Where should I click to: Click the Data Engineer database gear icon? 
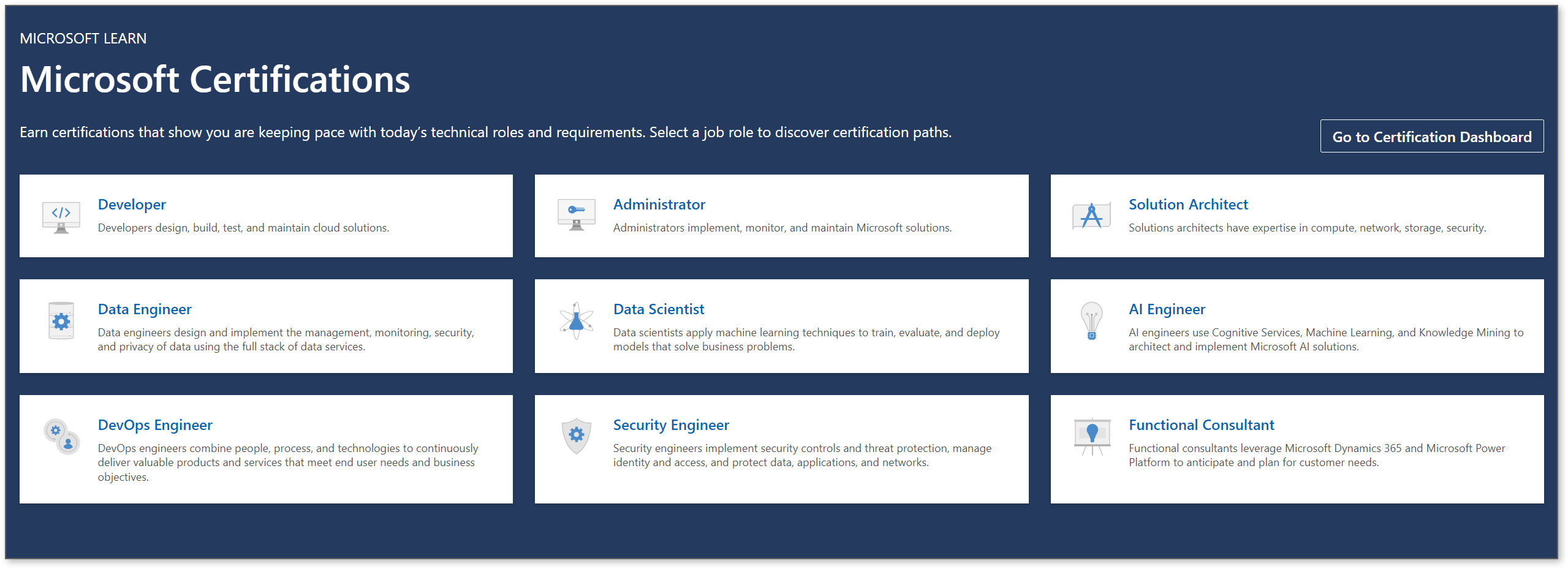click(61, 320)
